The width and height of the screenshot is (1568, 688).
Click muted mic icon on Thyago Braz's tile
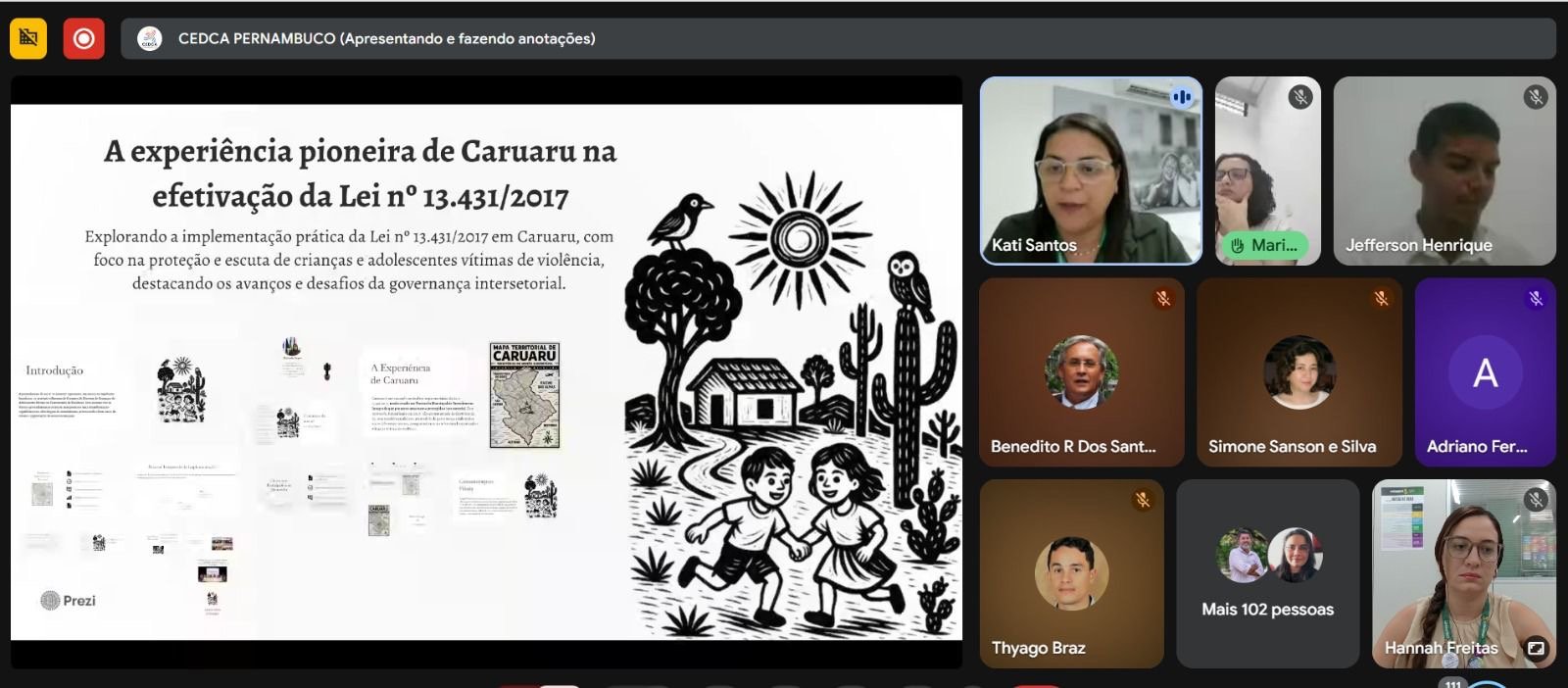pos(1143,500)
